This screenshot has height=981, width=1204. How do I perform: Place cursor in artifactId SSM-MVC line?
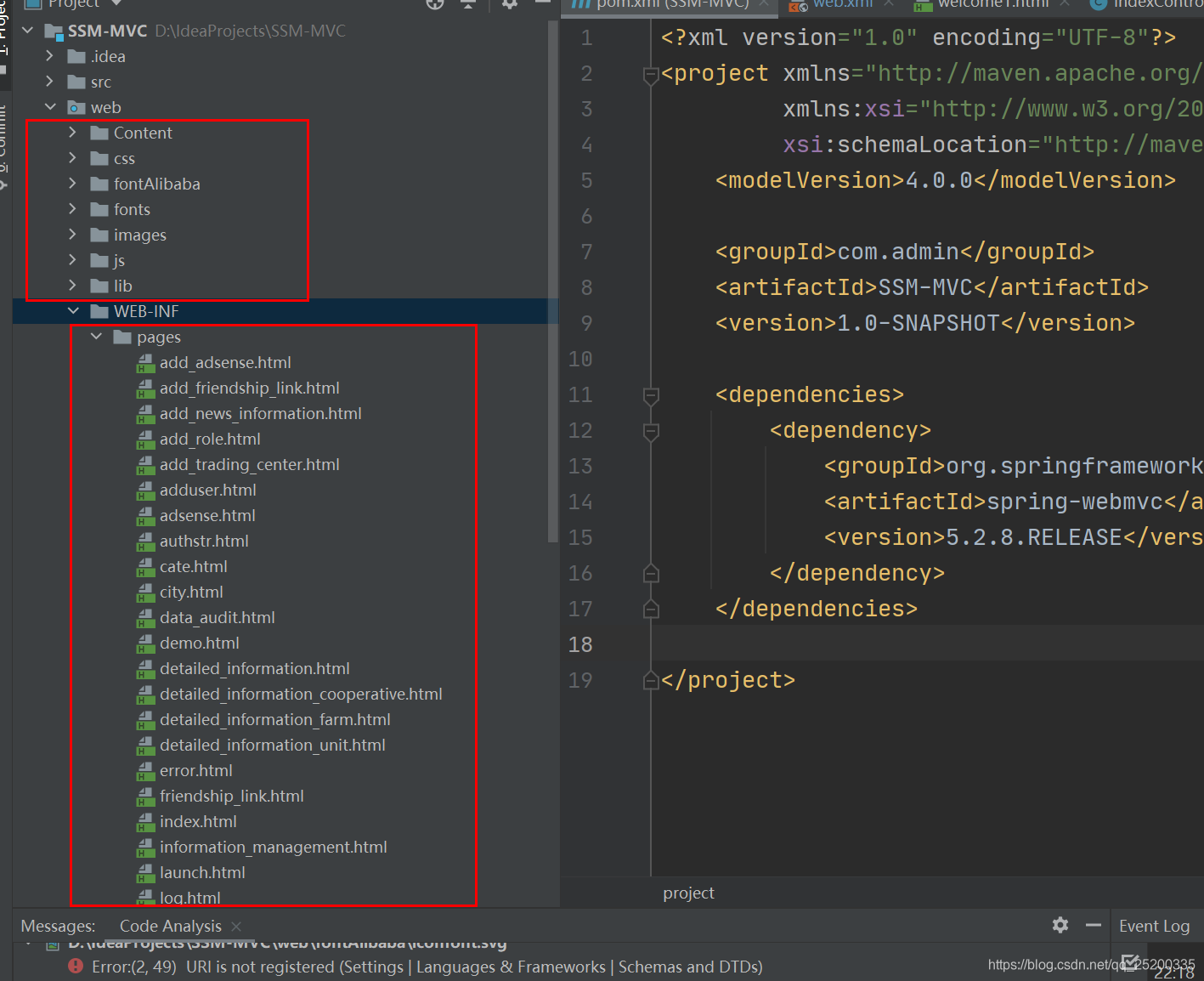click(932, 287)
